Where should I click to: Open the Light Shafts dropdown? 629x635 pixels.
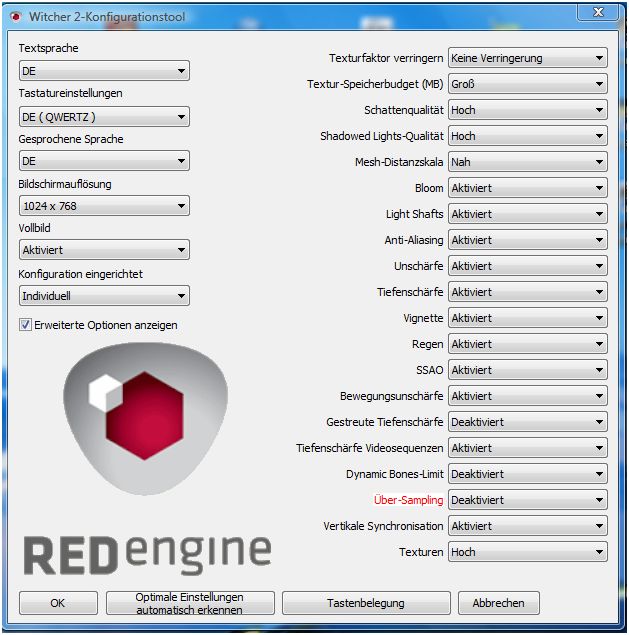point(528,214)
